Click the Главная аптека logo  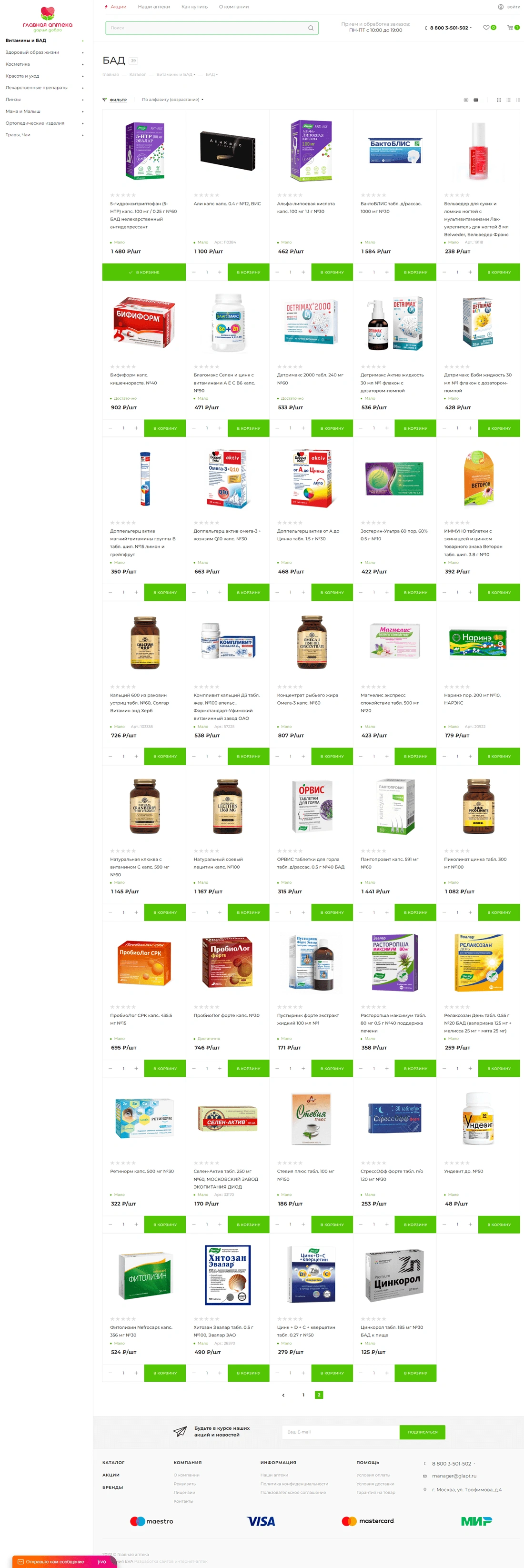point(48,19)
